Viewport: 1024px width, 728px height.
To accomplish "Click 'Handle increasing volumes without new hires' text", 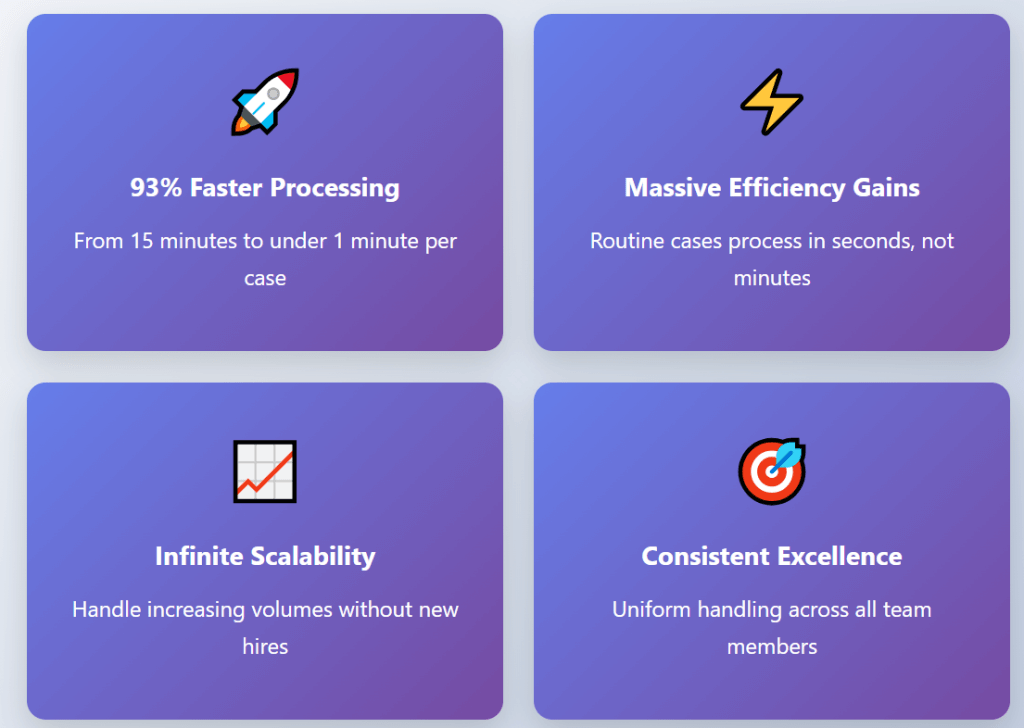I will click(265, 628).
